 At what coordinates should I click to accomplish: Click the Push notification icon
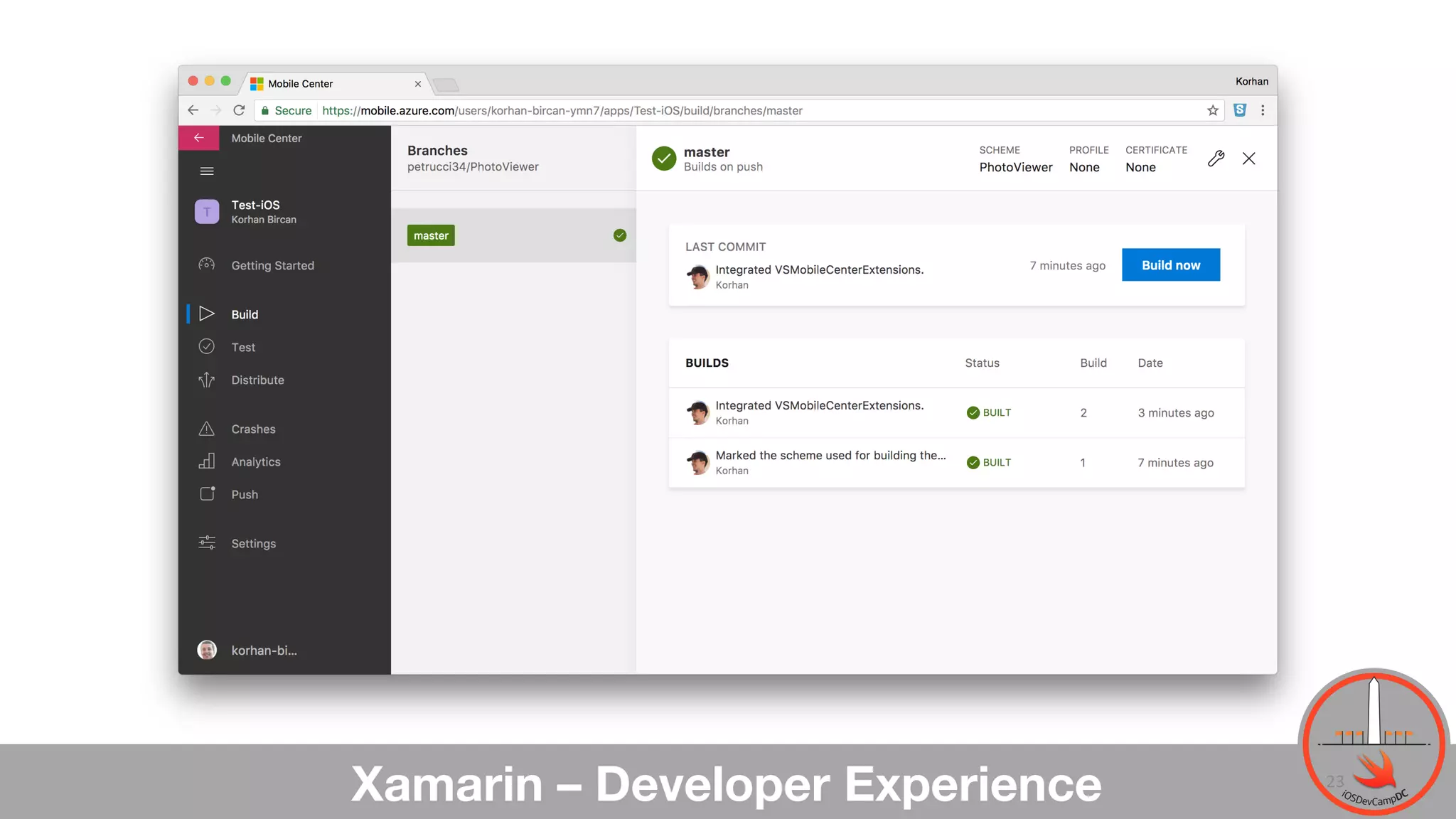tap(207, 493)
